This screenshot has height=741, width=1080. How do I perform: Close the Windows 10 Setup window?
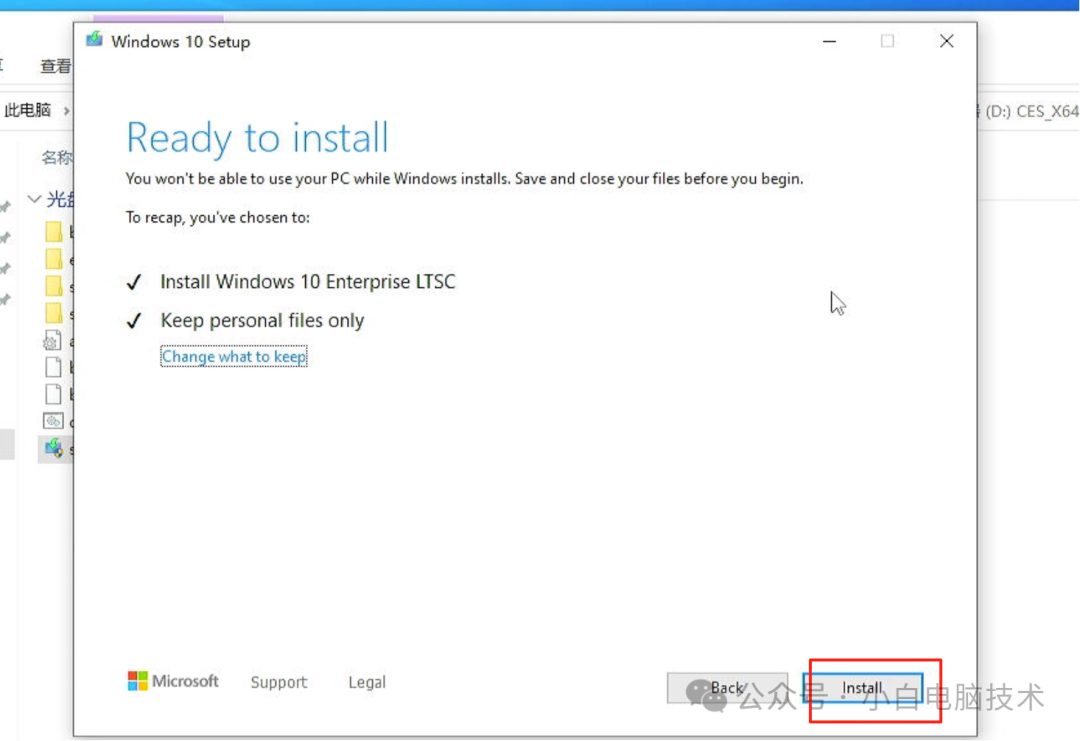[x=946, y=41]
